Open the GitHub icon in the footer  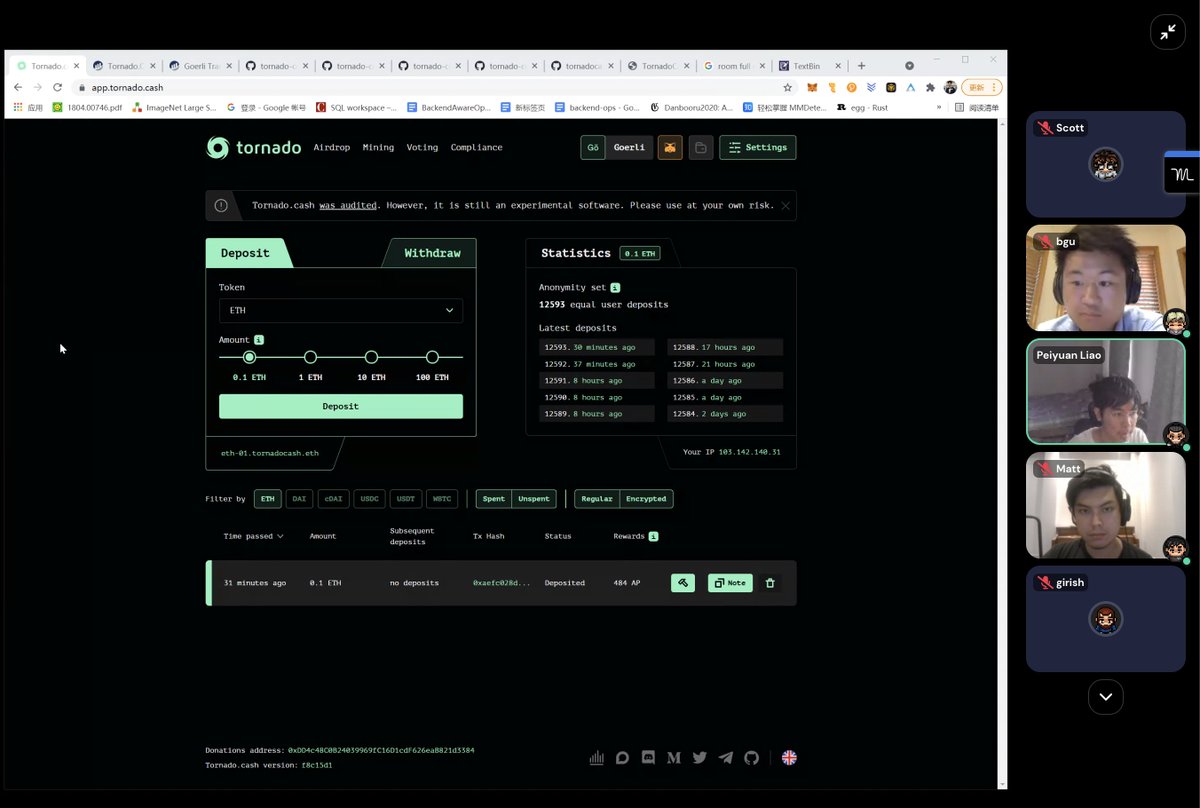pyautogui.click(x=751, y=758)
